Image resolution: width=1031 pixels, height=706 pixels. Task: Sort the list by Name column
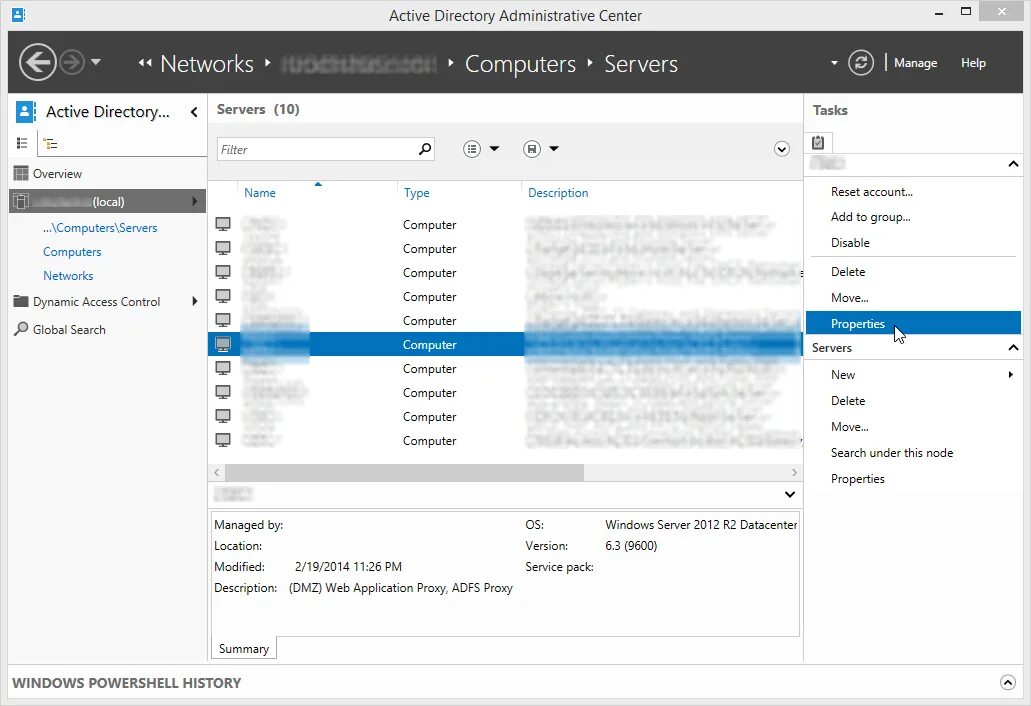[x=260, y=193]
